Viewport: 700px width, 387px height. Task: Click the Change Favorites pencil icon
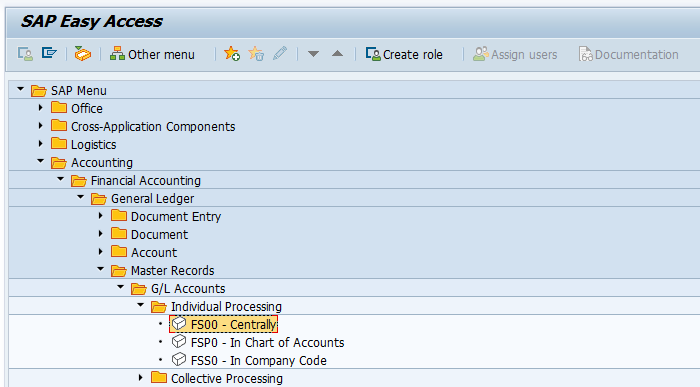(280, 54)
